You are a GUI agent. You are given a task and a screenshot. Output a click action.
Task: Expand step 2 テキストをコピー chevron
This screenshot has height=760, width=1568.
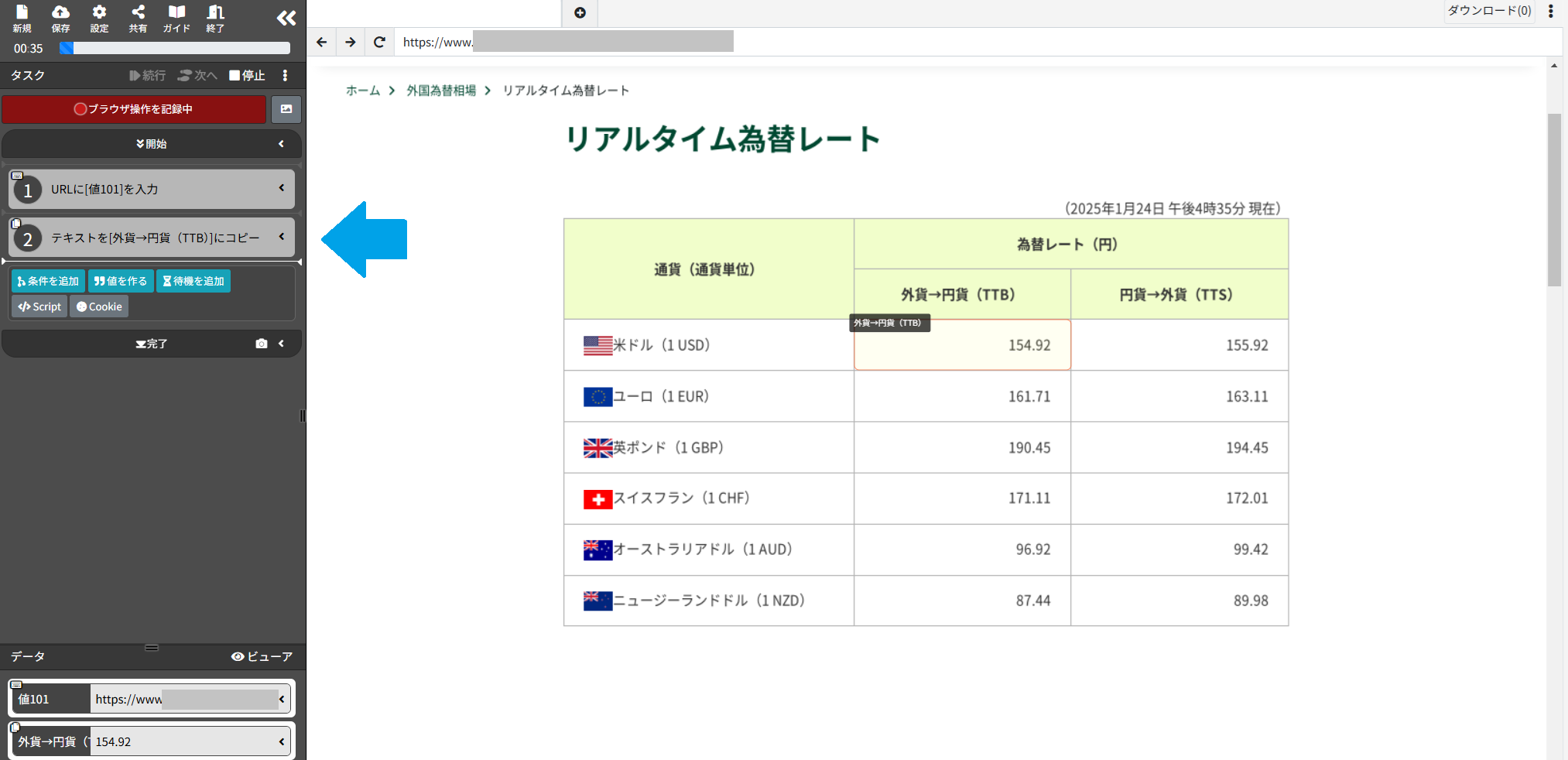282,237
